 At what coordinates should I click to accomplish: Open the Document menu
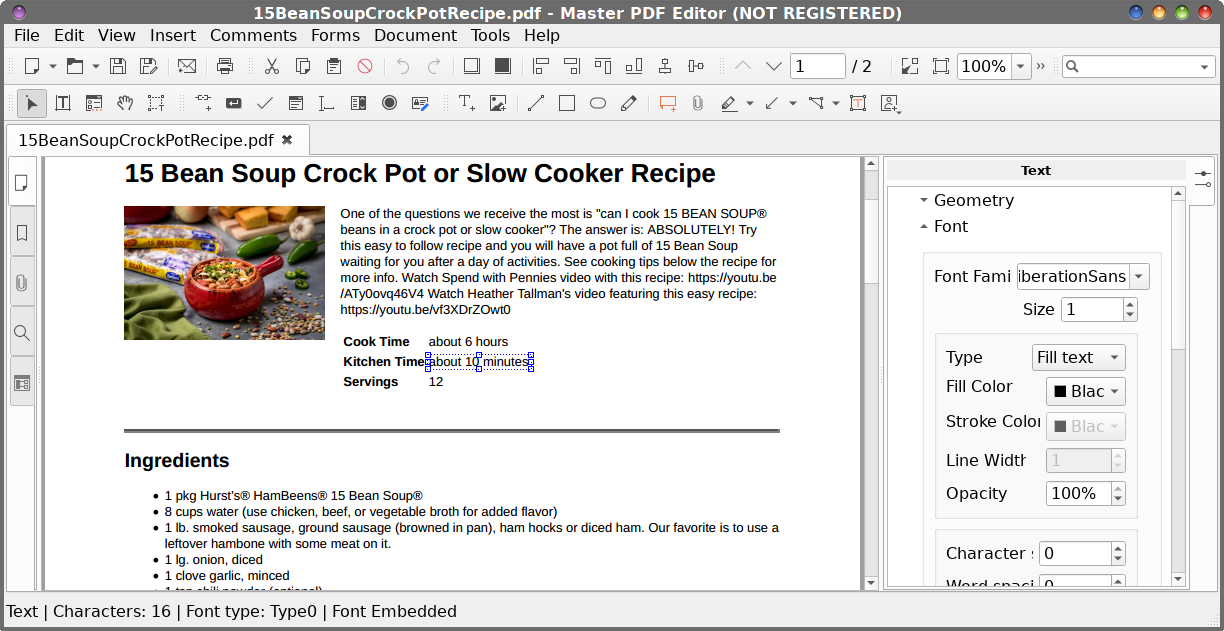coord(415,35)
